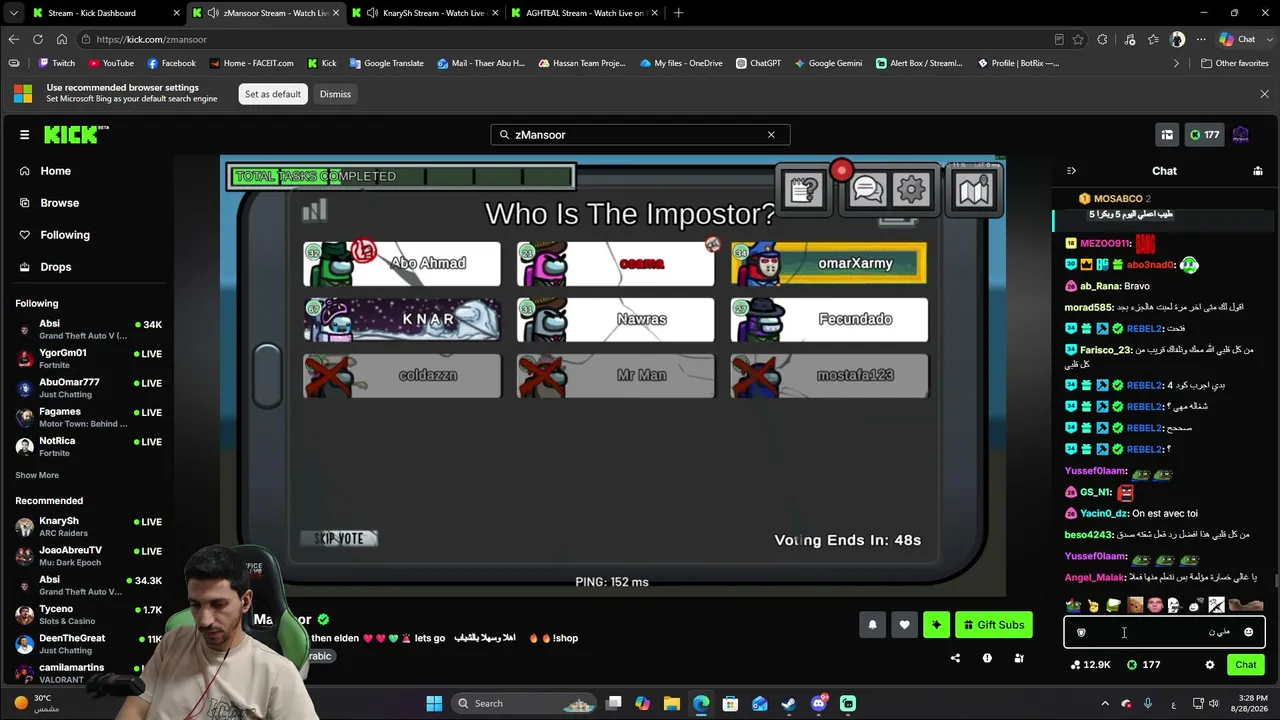Open chat settings gear

point(1210,664)
